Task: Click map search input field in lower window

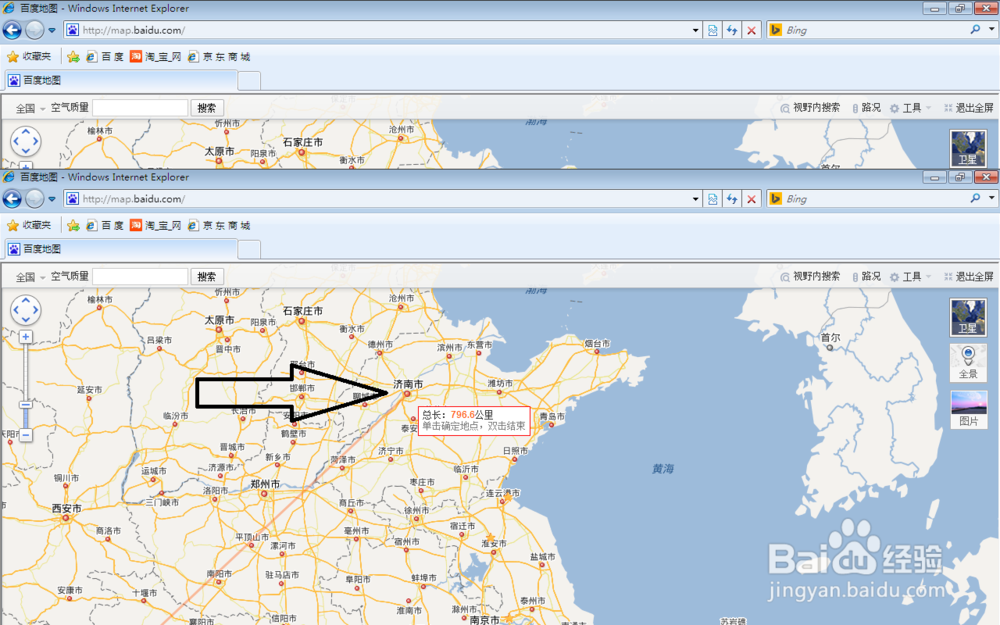Action: pos(140,276)
